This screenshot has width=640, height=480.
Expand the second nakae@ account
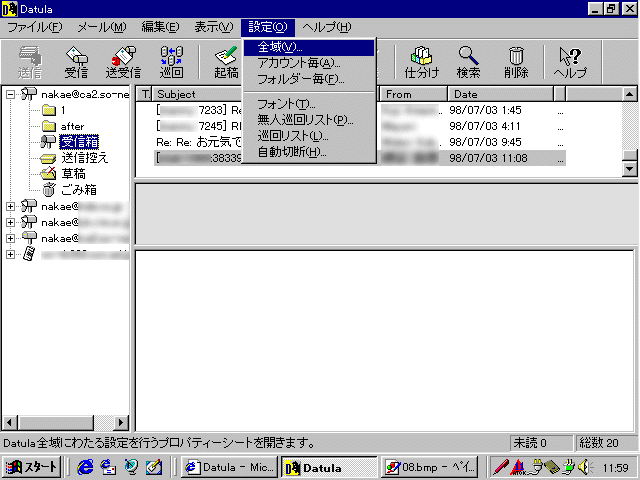point(11,207)
